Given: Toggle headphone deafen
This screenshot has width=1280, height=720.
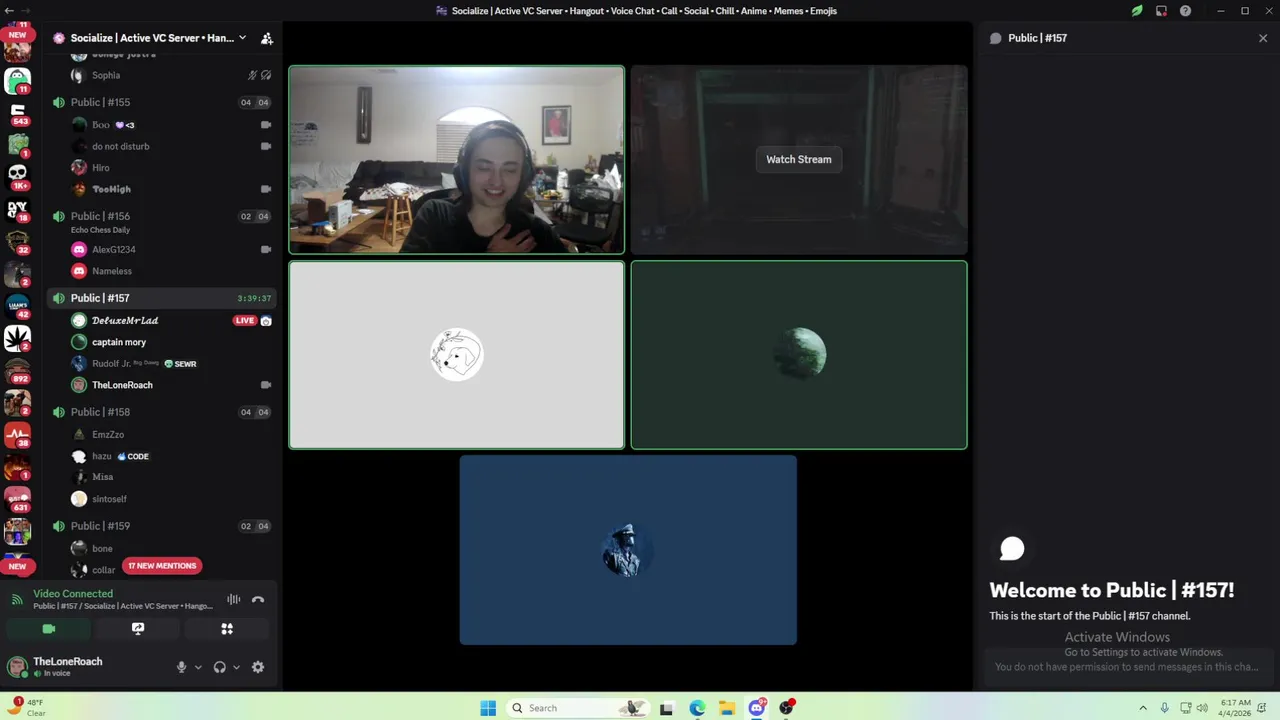Looking at the screenshot, I should point(219,667).
